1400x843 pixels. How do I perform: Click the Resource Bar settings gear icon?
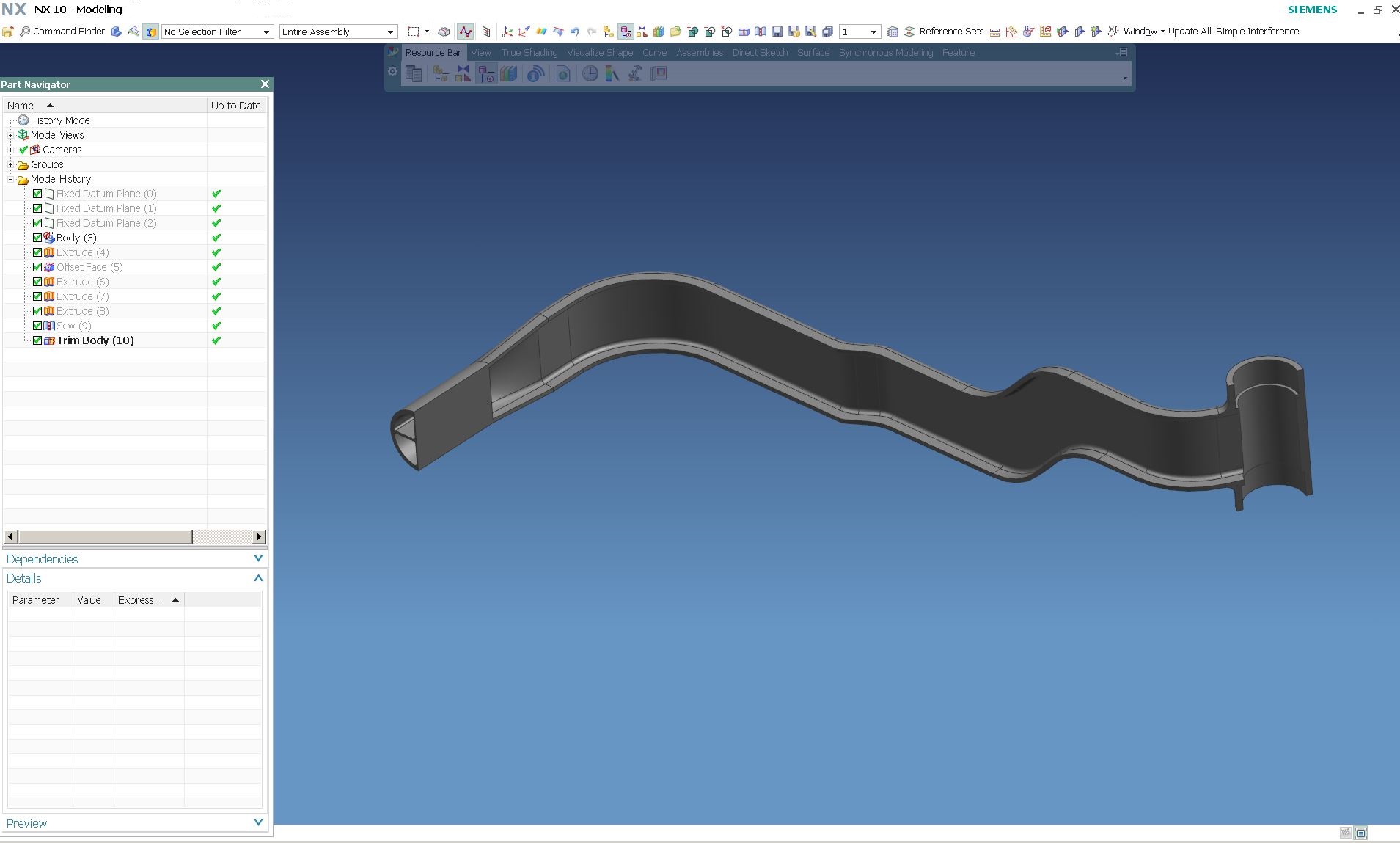(392, 72)
